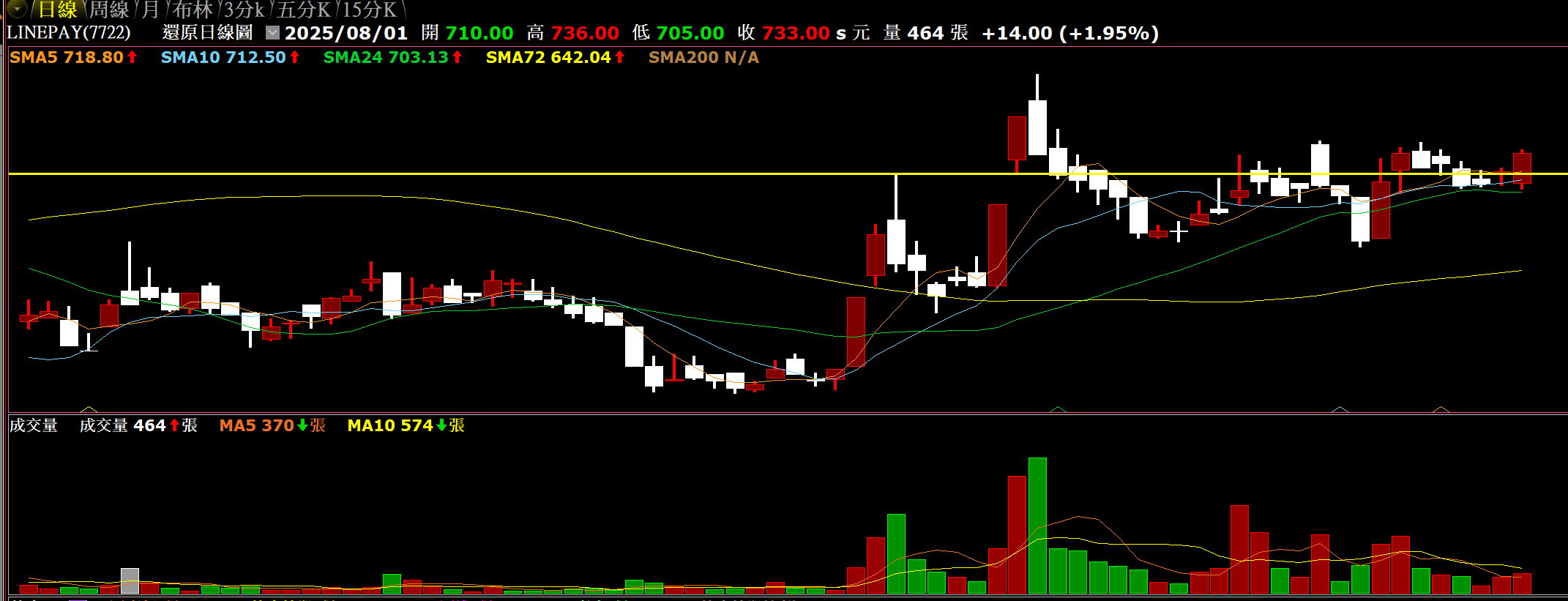Select the orange SMA5 718.80 indicator label

67,57
